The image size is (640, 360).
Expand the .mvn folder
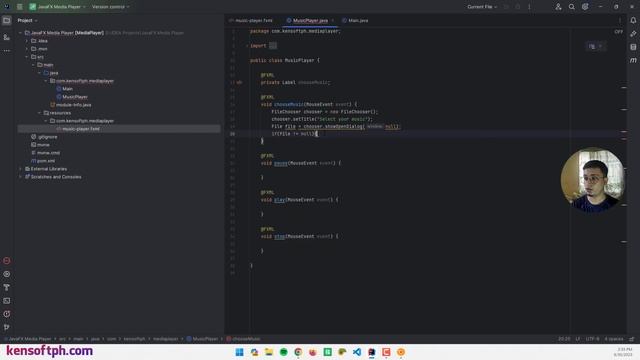coord(27,49)
